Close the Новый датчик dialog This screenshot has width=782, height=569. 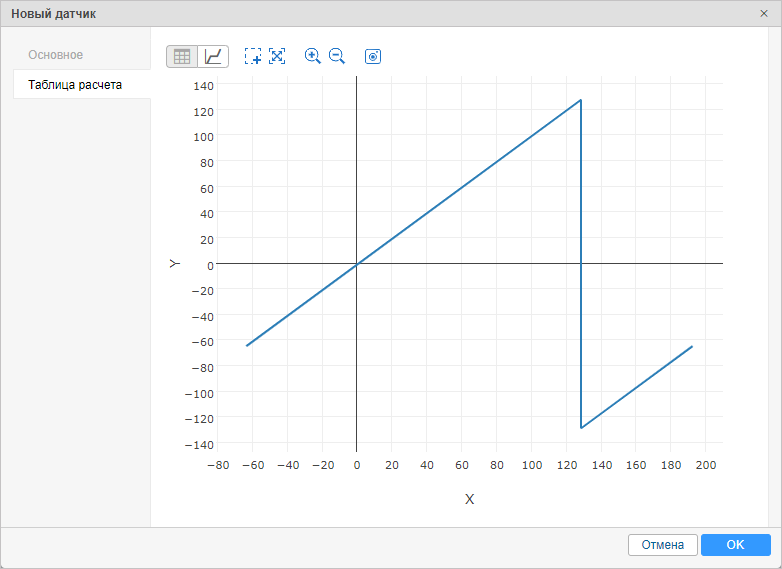(764, 13)
